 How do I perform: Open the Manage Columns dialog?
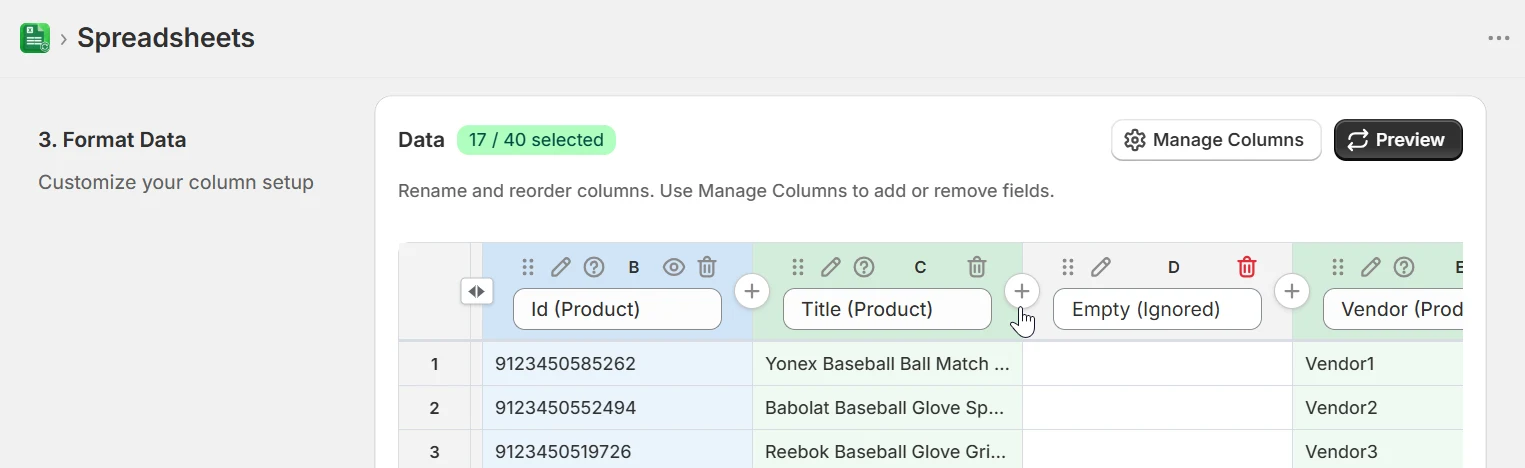(1216, 140)
